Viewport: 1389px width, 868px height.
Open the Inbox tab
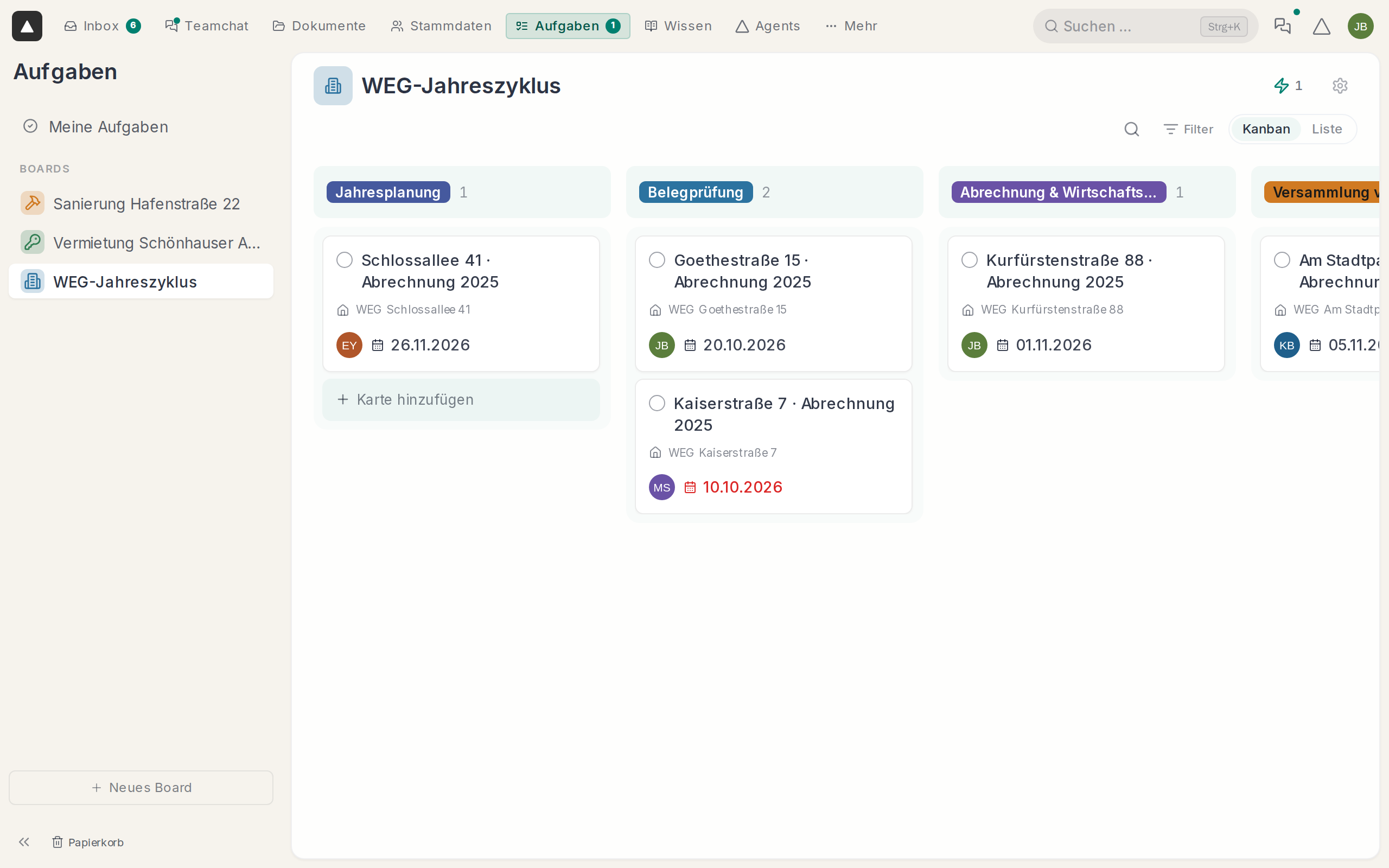point(101,26)
